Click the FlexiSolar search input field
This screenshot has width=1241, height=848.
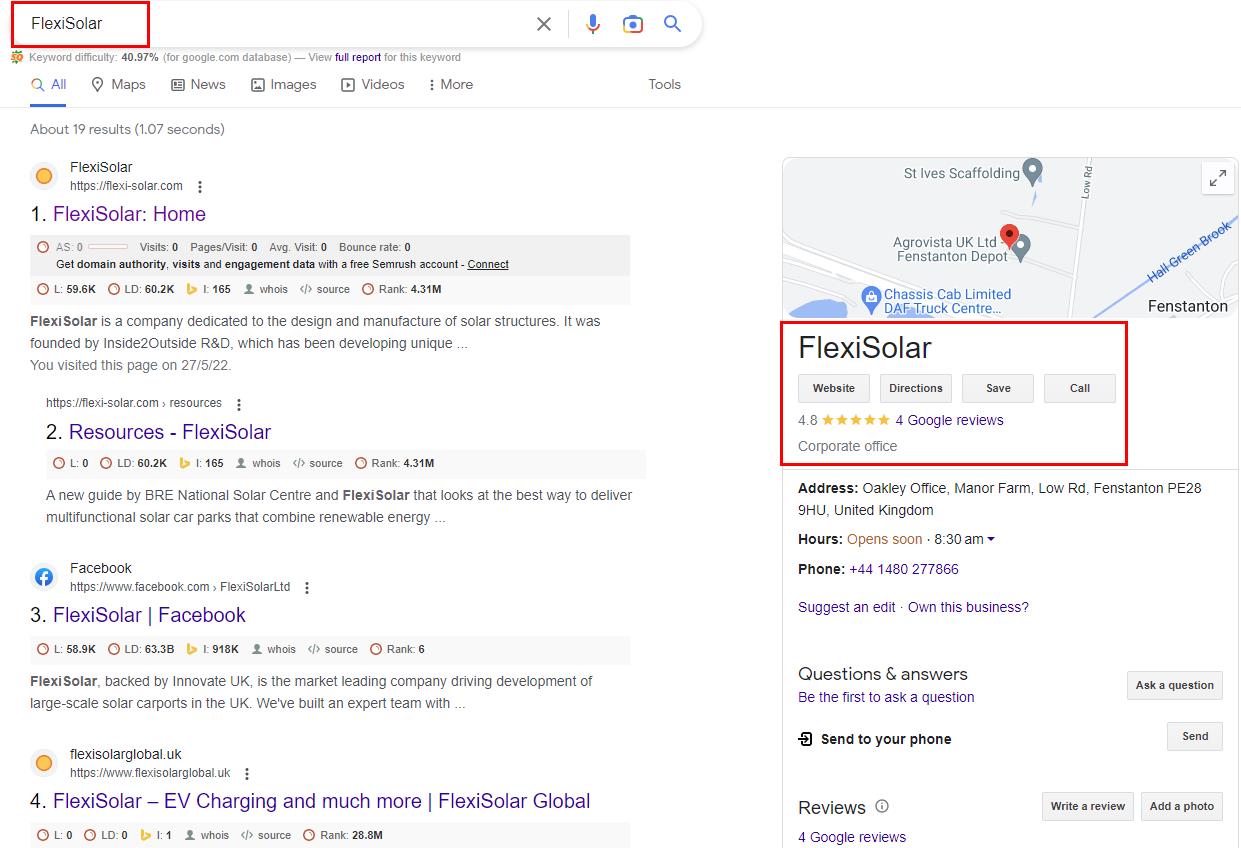270,23
